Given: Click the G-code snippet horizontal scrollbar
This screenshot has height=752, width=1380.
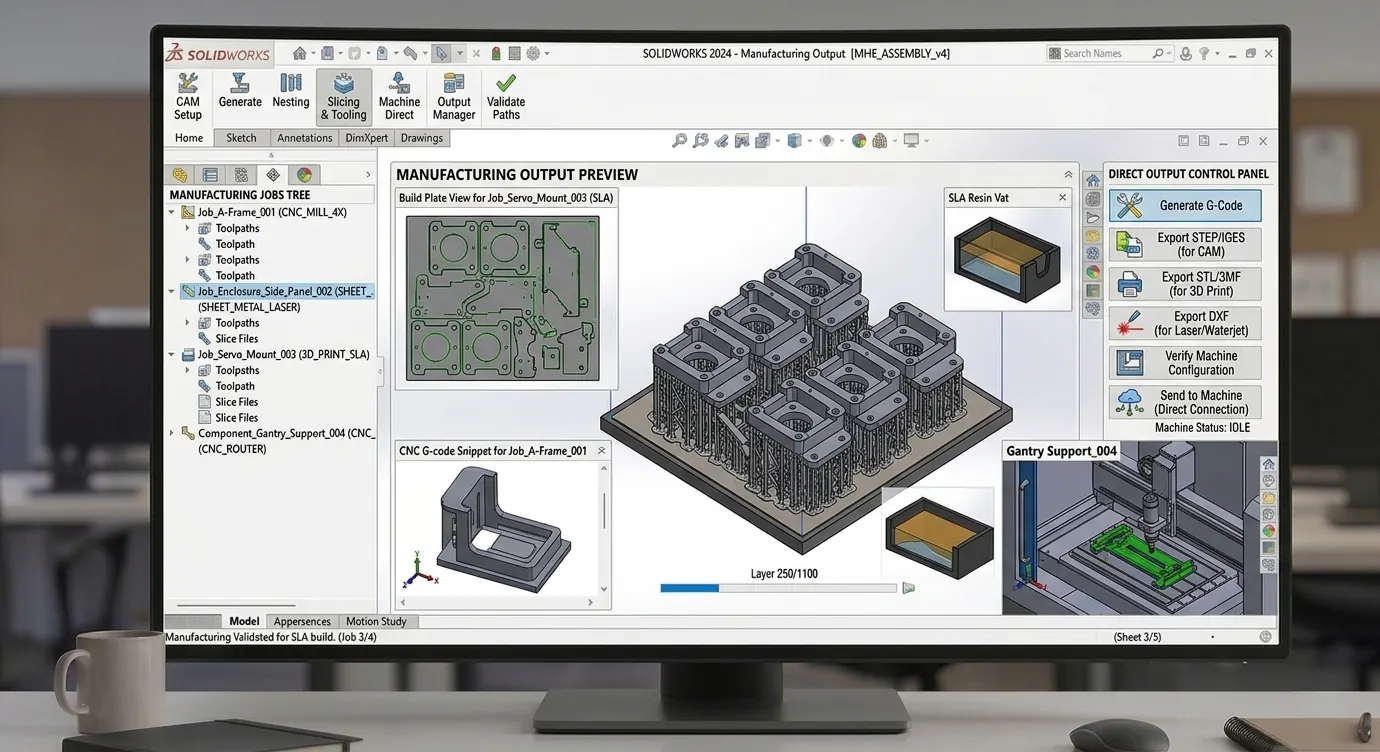Looking at the screenshot, I should coord(497,603).
